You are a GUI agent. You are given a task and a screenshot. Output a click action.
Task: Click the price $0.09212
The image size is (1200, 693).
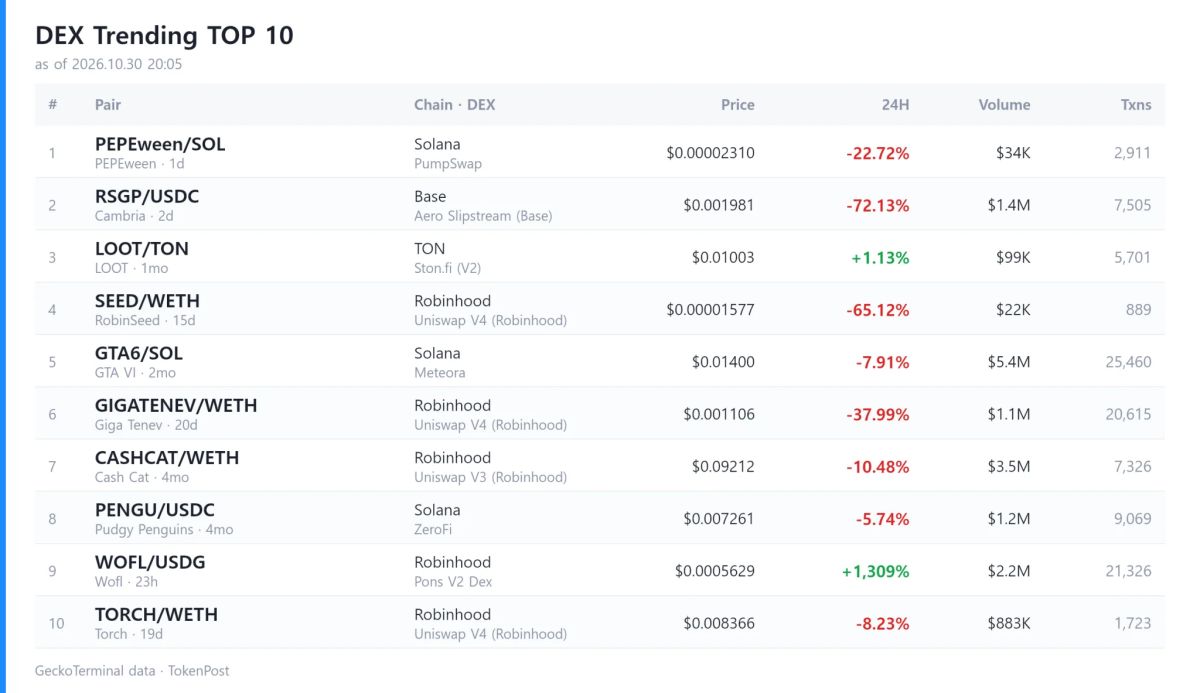724,467
